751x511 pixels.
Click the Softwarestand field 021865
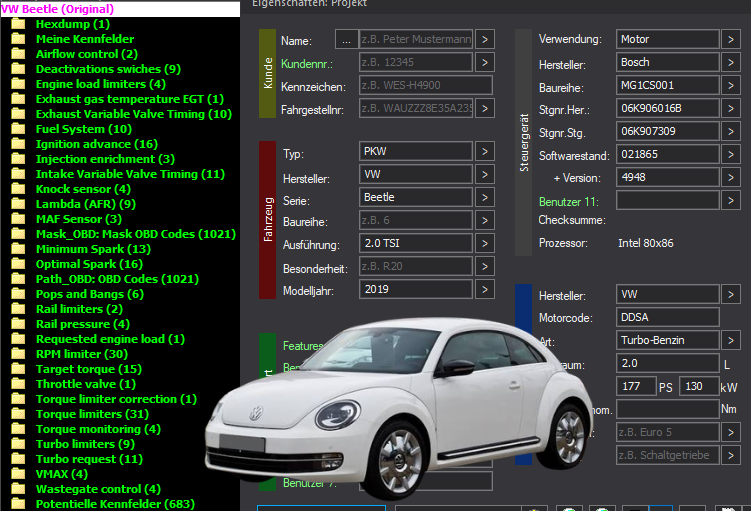point(668,154)
